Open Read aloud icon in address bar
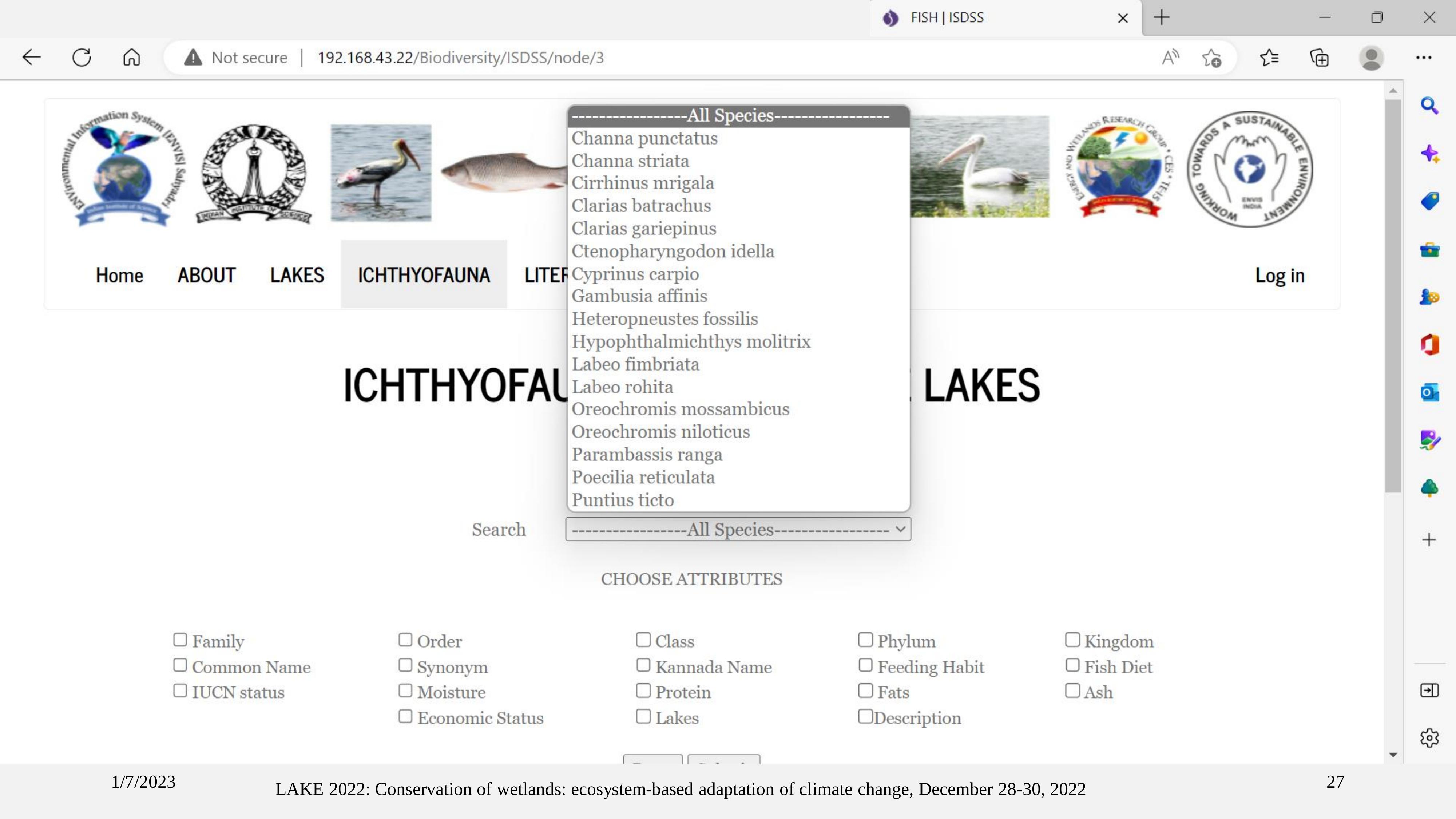The width and height of the screenshot is (1456, 819). [1170, 57]
